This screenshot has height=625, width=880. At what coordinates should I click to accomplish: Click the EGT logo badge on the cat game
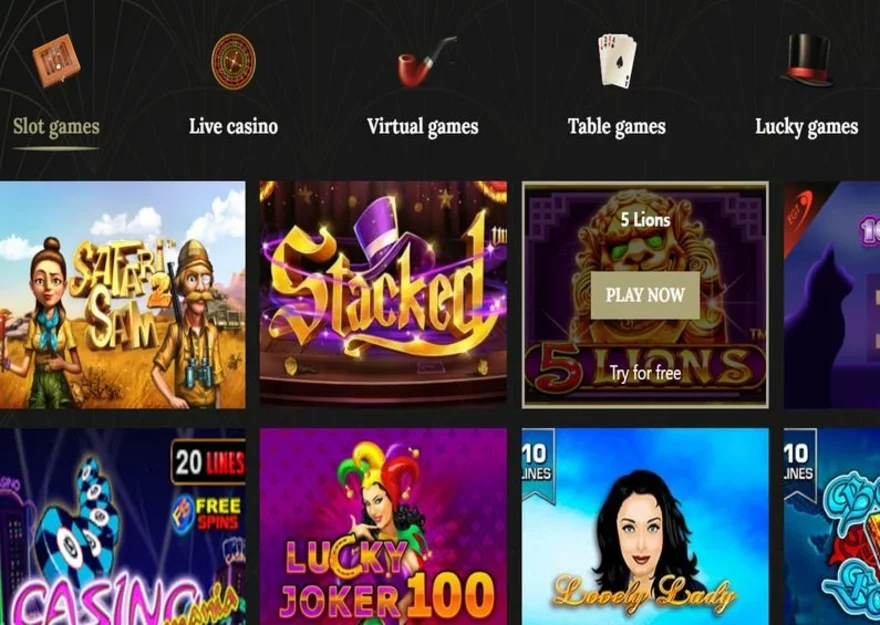click(798, 215)
